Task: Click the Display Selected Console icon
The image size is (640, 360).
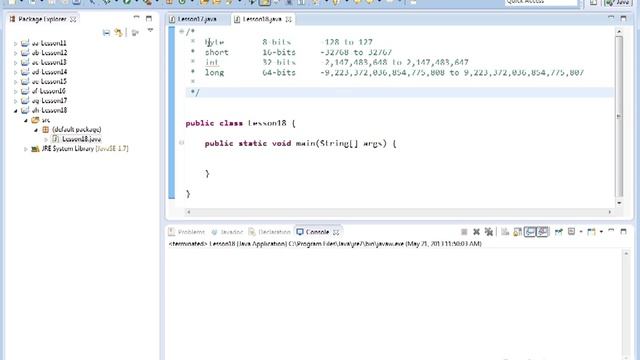Action: 571,232
